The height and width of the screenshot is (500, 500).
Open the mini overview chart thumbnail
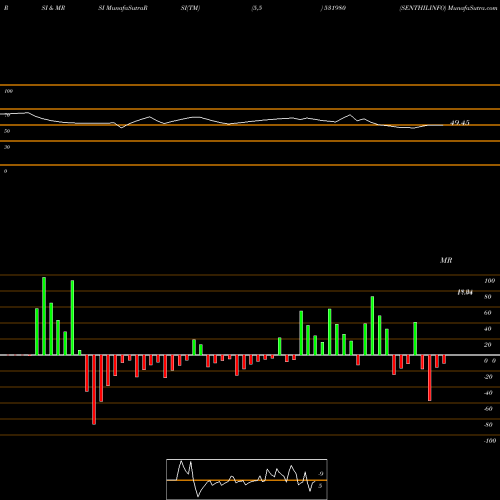click(x=247, y=479)
